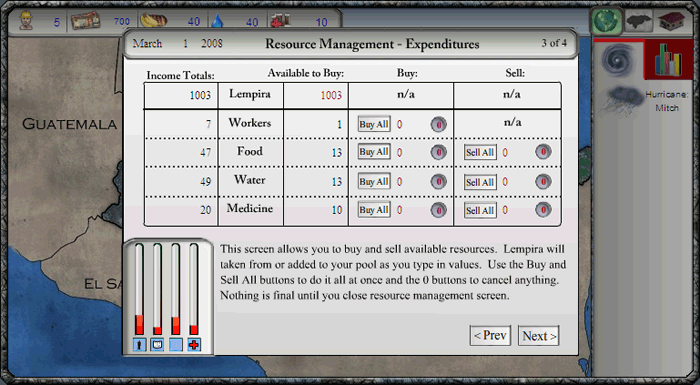Sell All Medicine
Image resolution: width=700 pixels, height=385 pixels.
click(x=480, y=210)
